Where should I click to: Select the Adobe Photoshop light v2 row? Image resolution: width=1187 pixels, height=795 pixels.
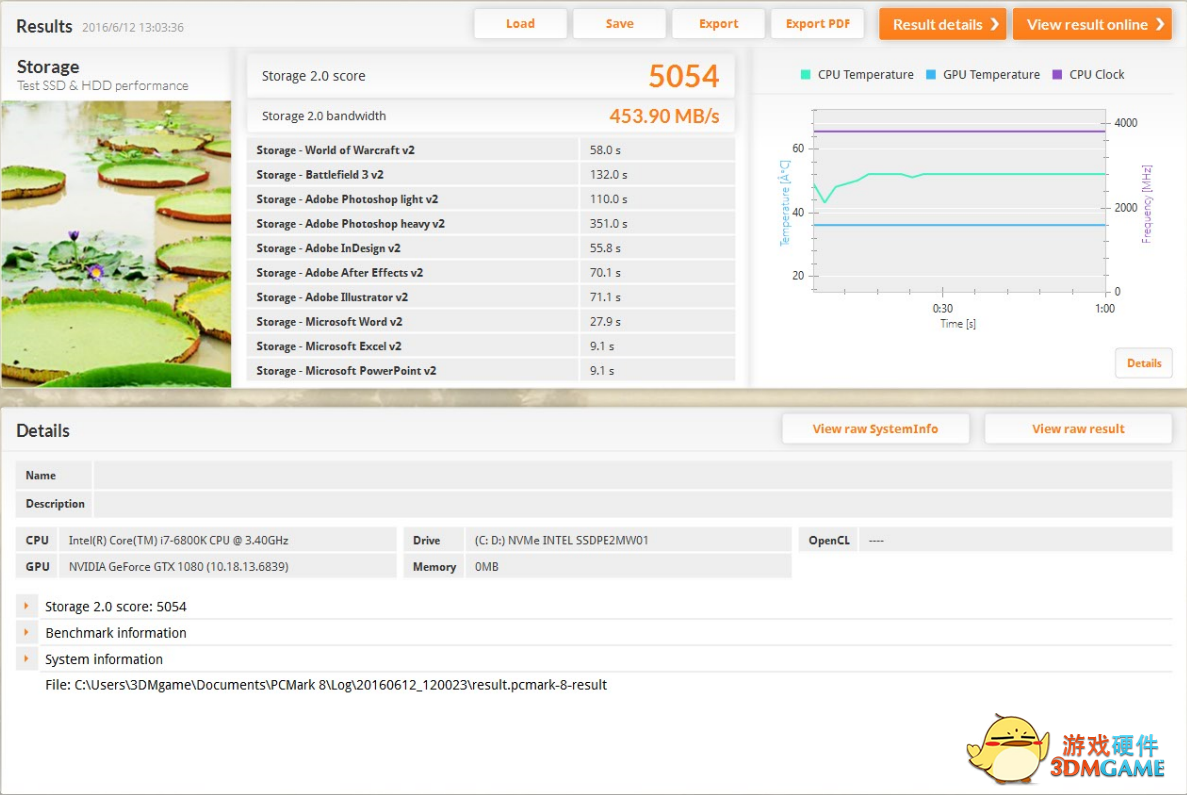coord(491,199)
